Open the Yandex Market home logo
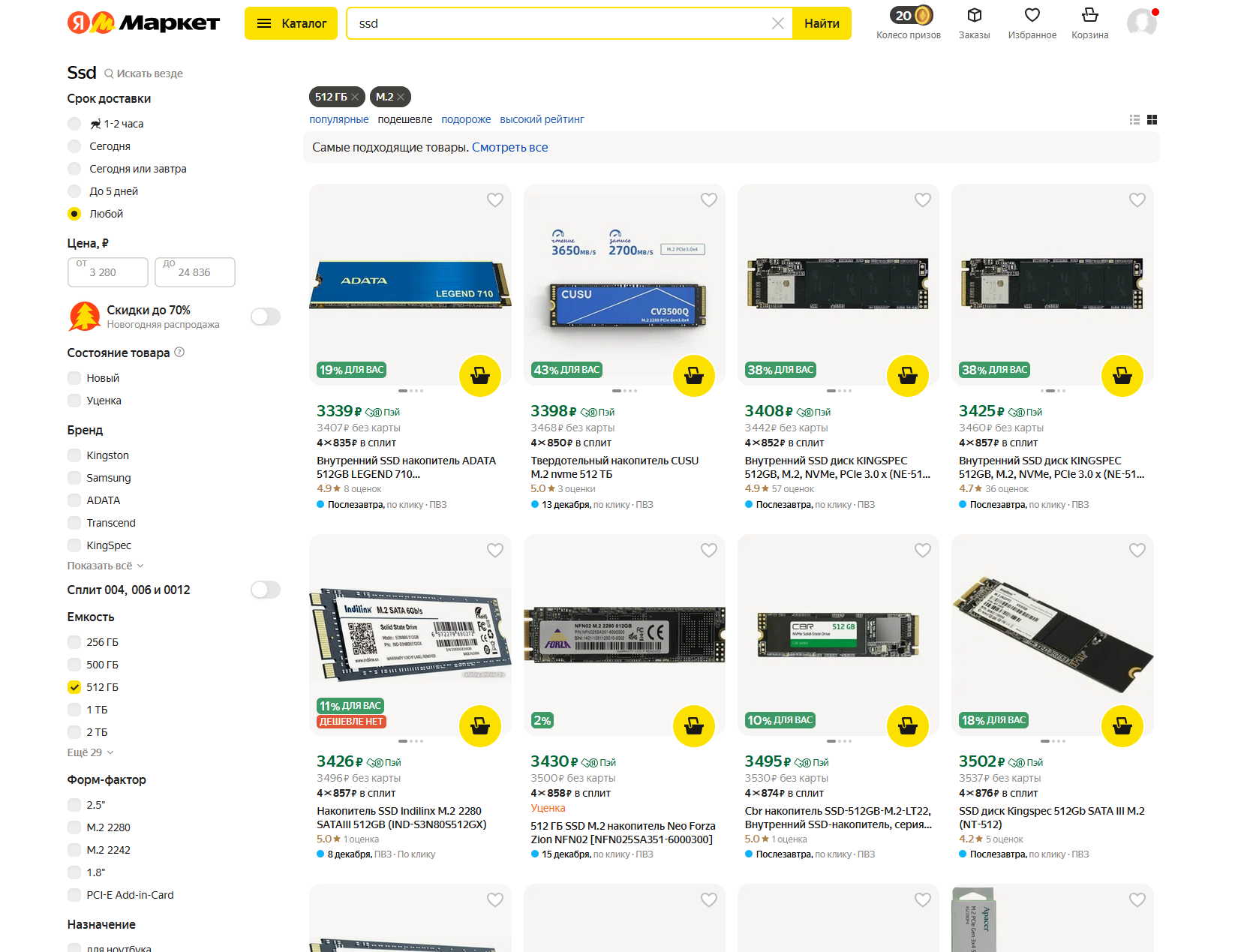 143,23
